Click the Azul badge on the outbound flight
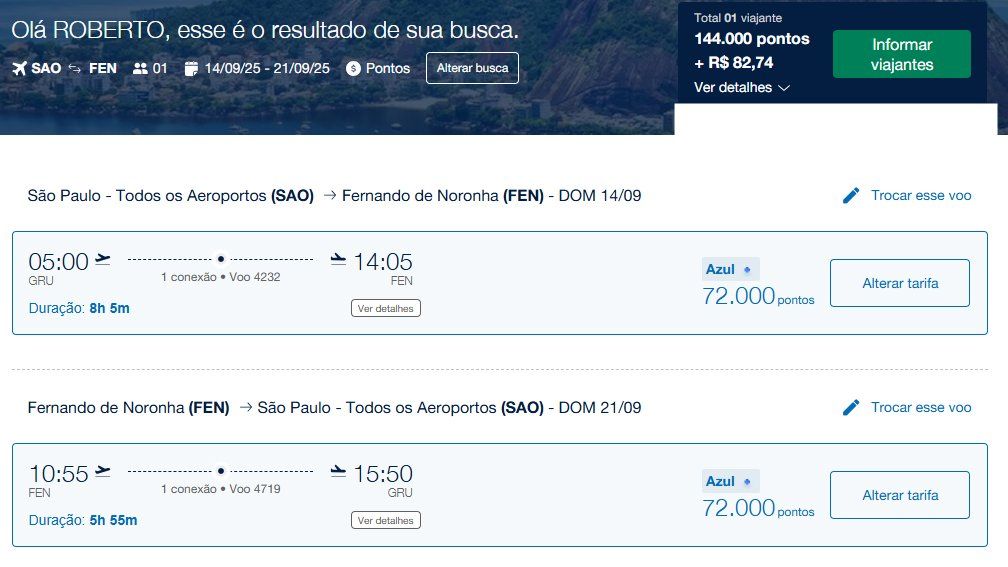 [730, 269]
